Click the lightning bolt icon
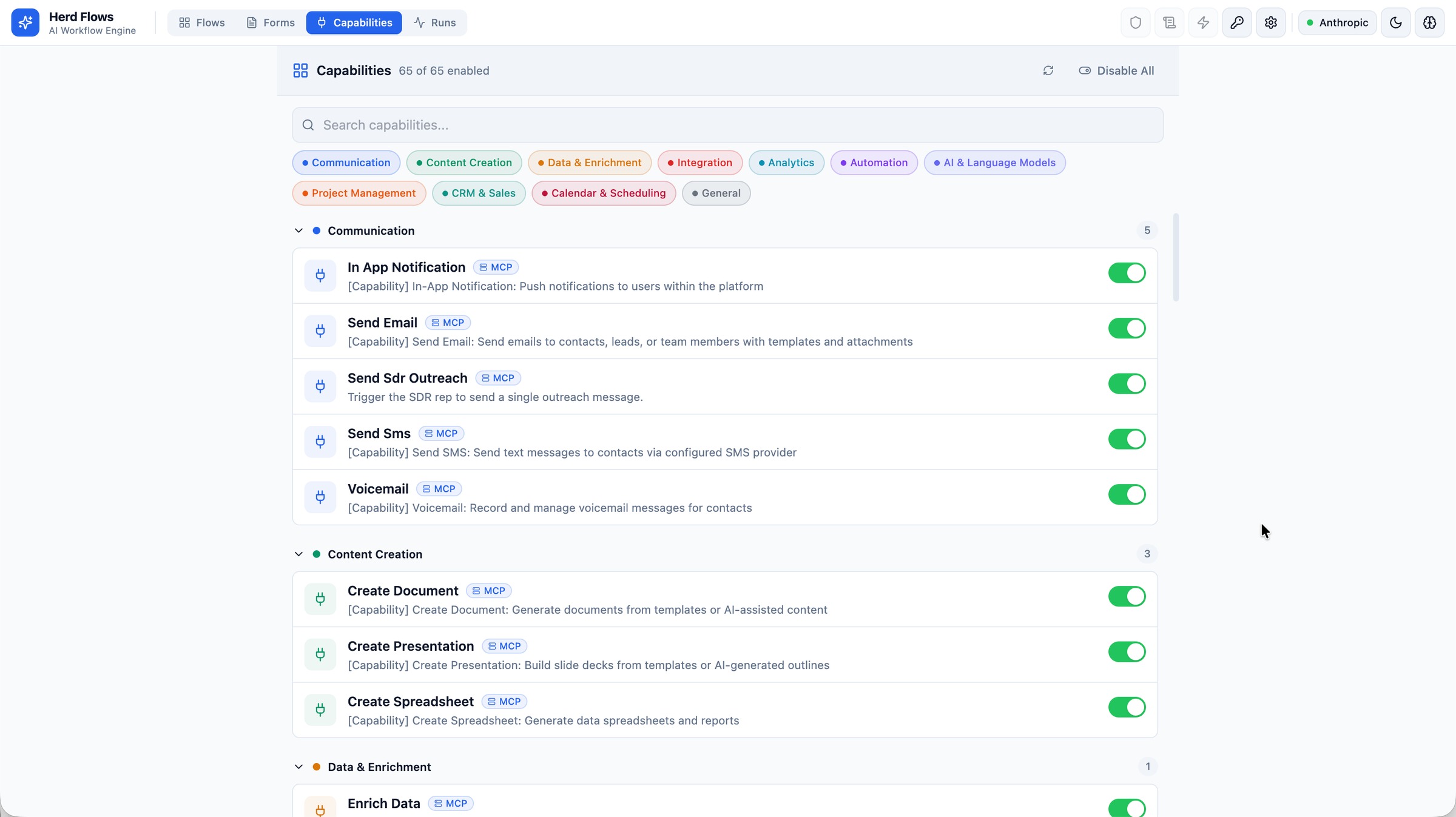This screenshot has width=1456, height=817. click(1203, 22)
